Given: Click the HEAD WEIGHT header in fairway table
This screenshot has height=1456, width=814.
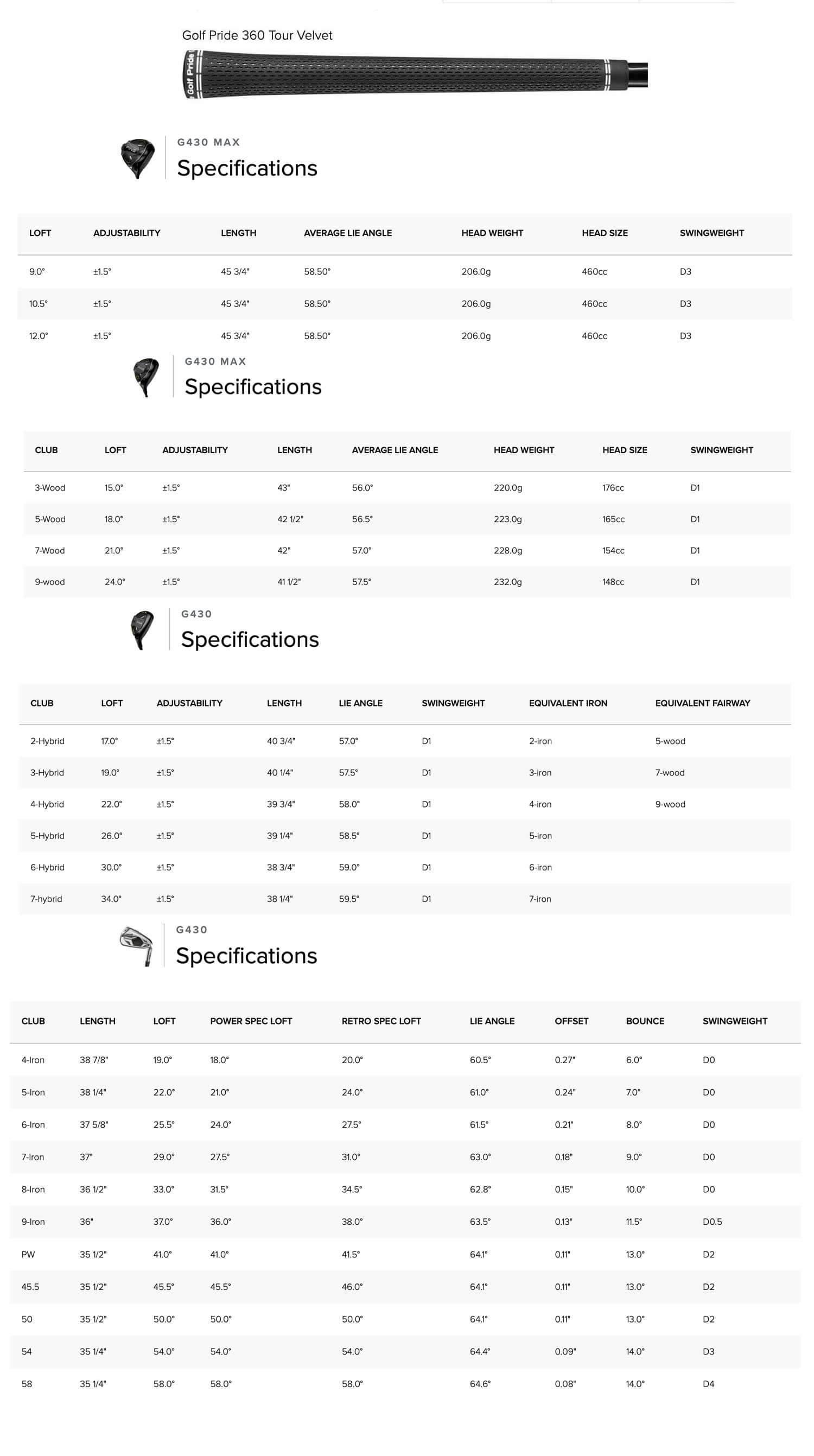Looking at the screenshot, I should pyautogui.click(x=524, y=450).
